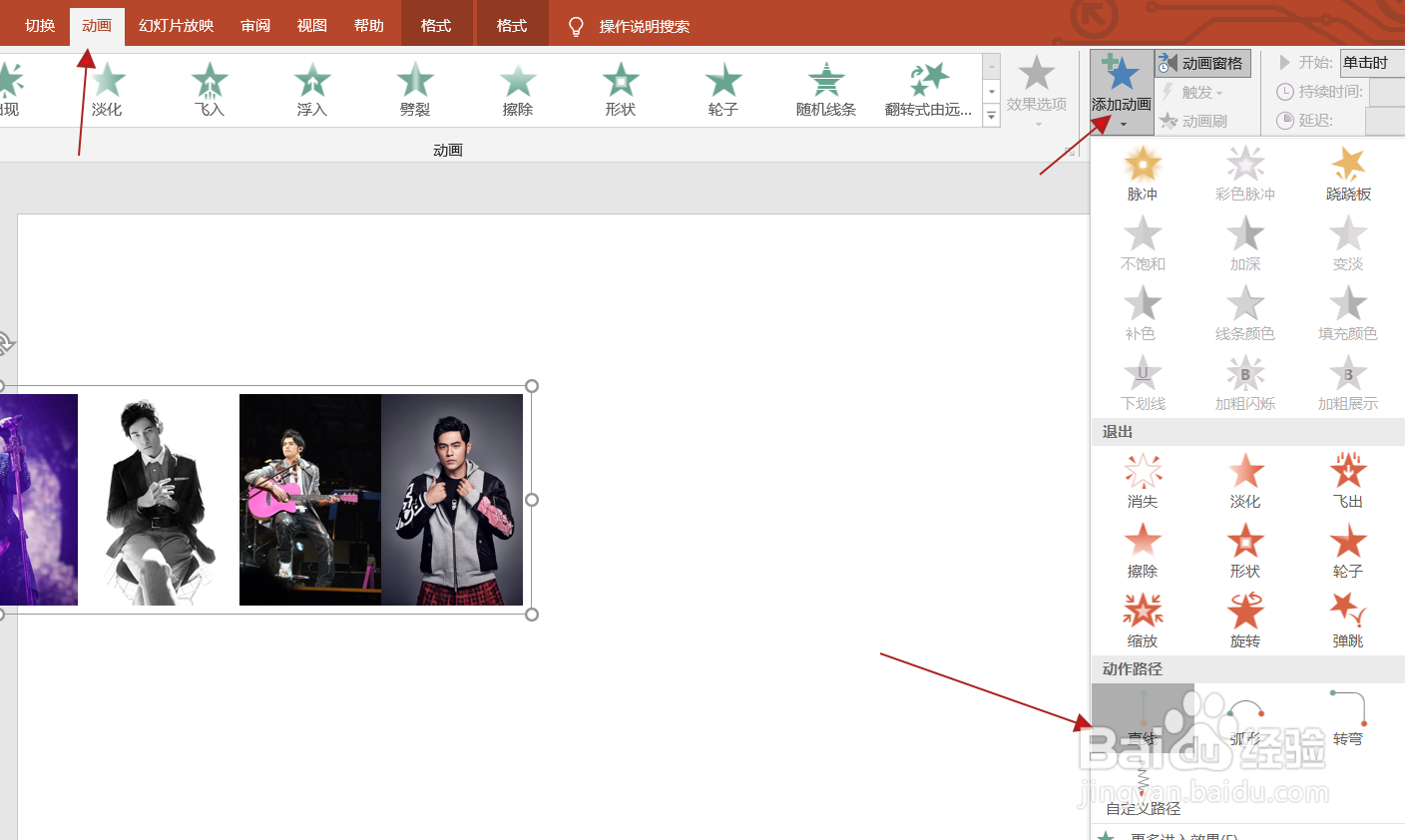Apply the 随机线条 random bars animation
The image size is (1405, 840).
click(x=826, y=90)
